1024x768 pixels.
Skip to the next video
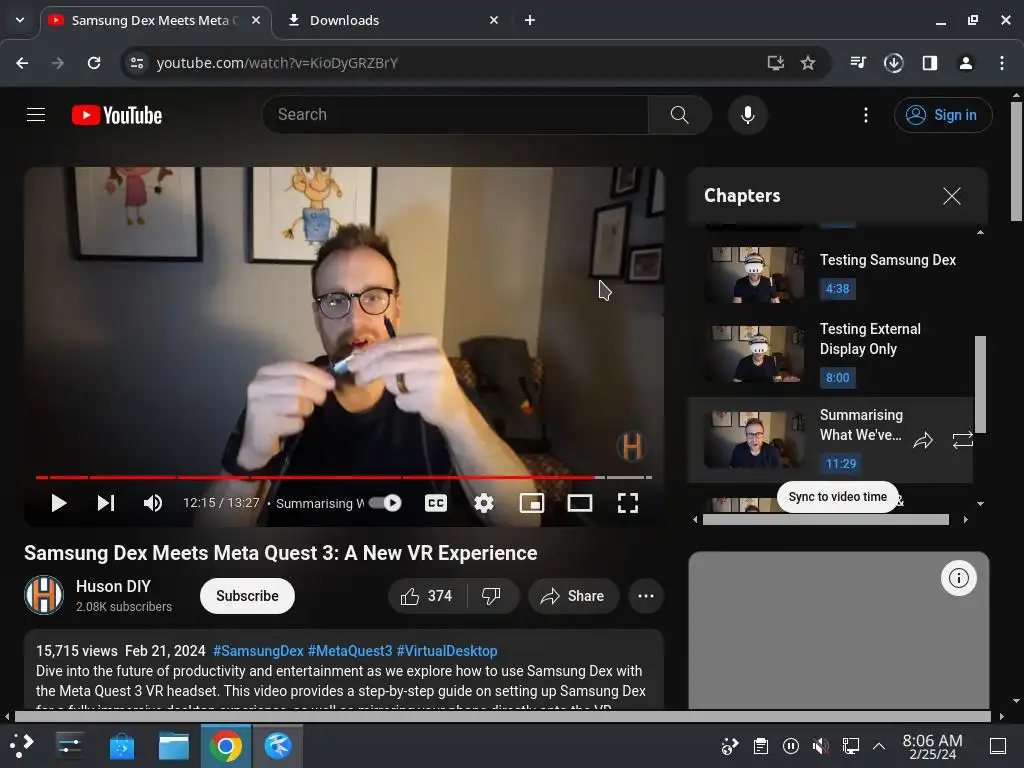(106, 503)
